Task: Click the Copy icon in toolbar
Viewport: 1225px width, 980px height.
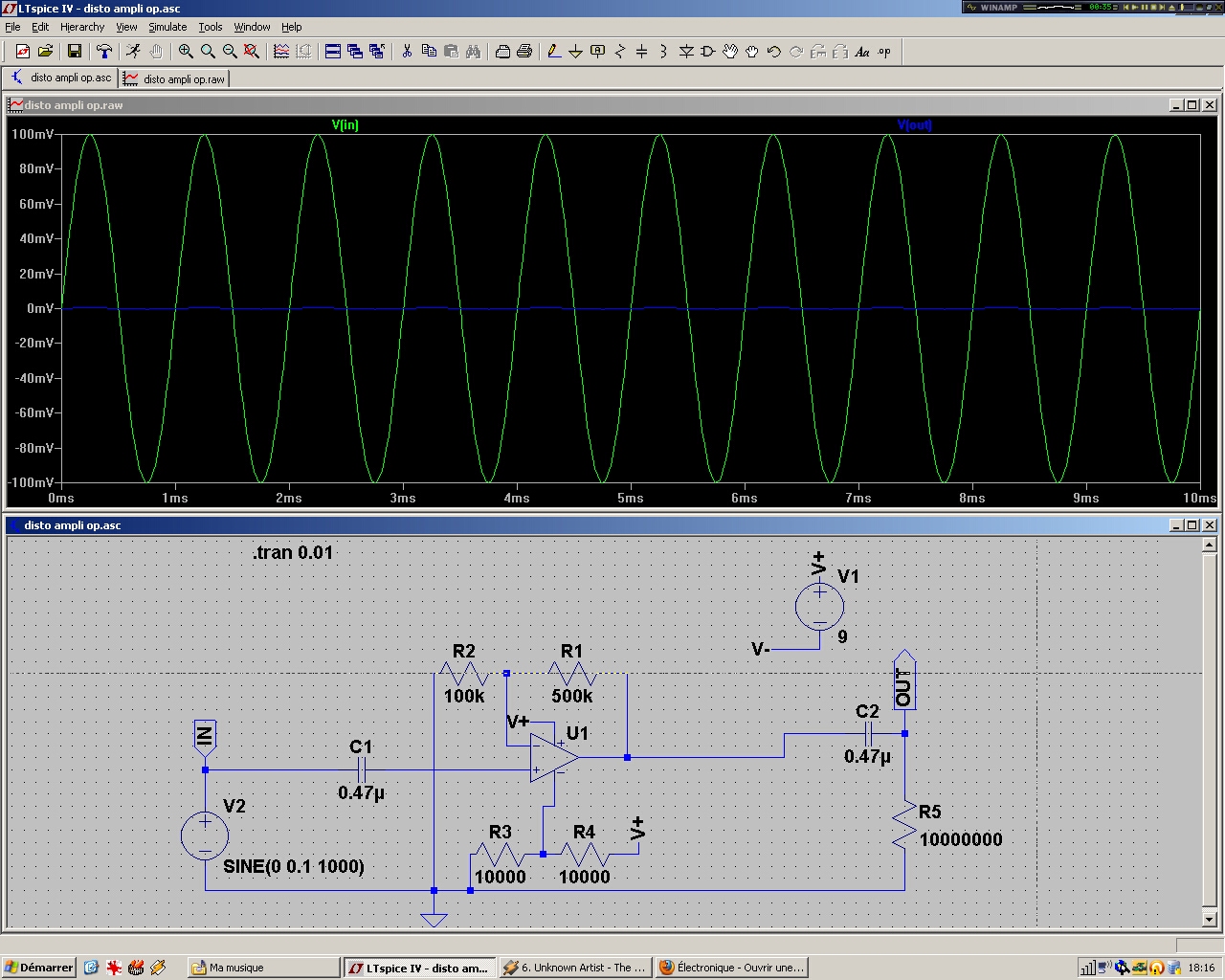Action: coord(429,52)
